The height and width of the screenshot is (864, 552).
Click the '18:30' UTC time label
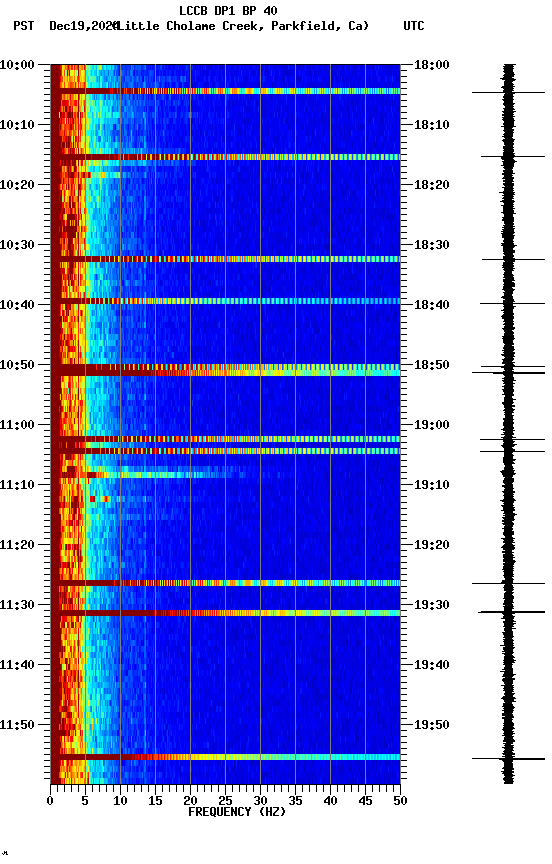coord(432,245)
